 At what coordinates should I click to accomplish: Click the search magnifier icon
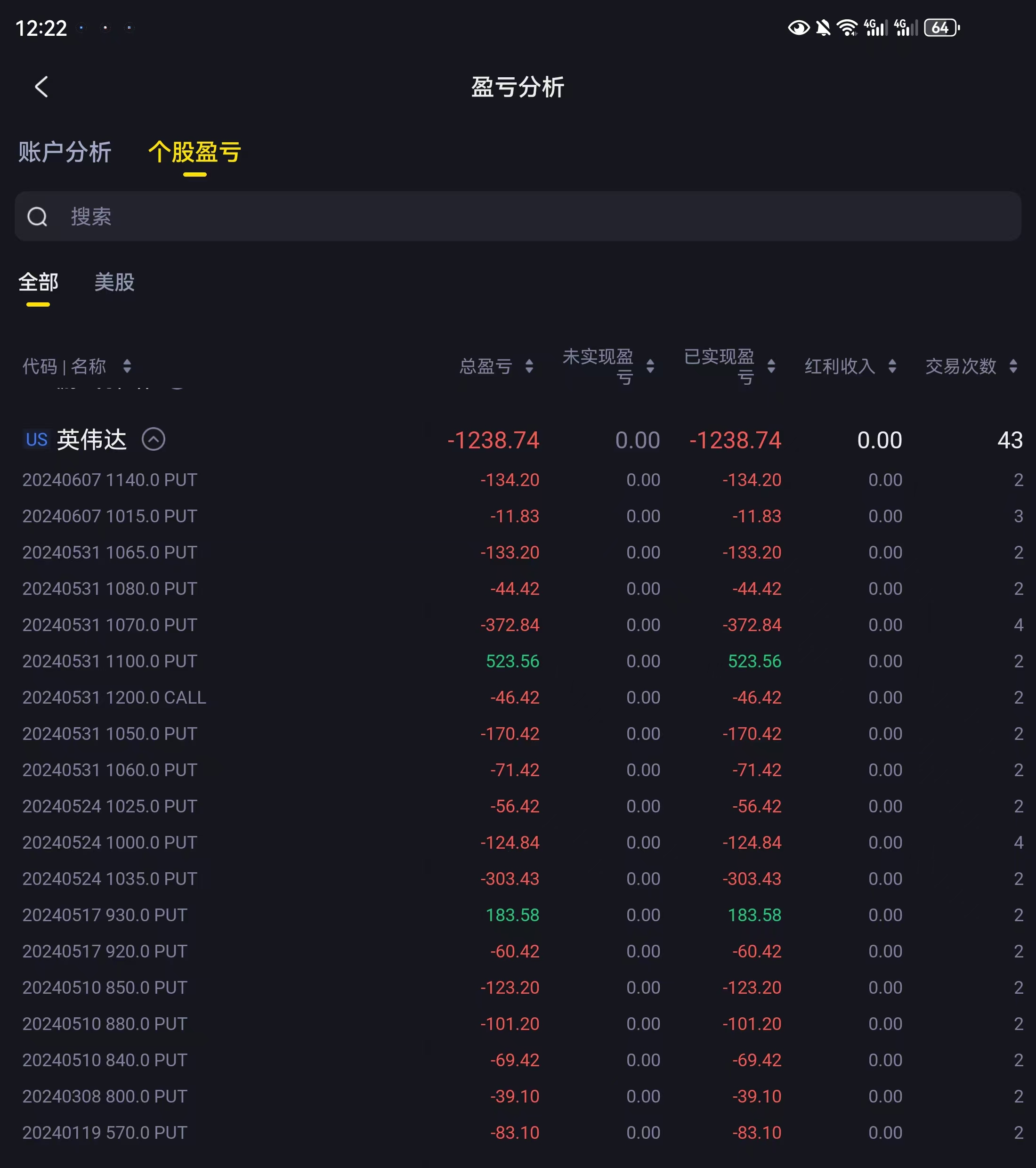(x=38, y=217)
